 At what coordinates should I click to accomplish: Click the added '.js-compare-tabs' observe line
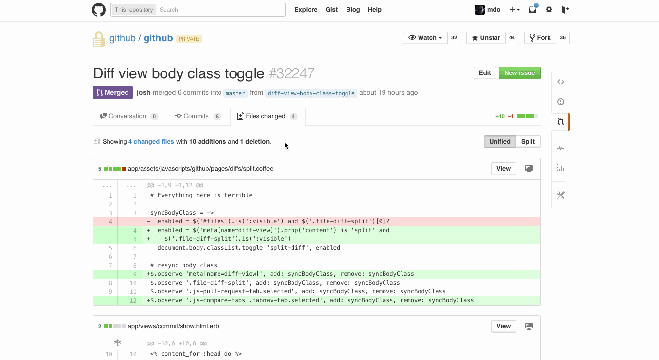point(316,300)
